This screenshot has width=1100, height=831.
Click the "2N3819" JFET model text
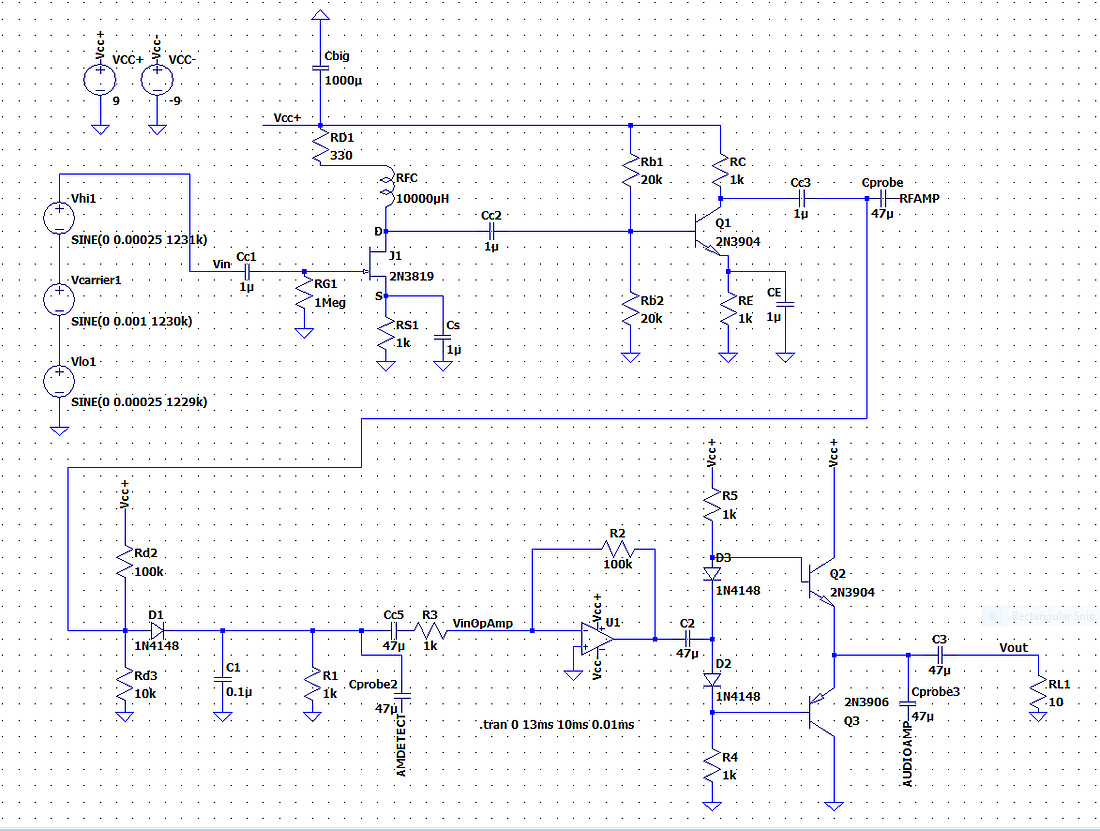coord(412,276)
